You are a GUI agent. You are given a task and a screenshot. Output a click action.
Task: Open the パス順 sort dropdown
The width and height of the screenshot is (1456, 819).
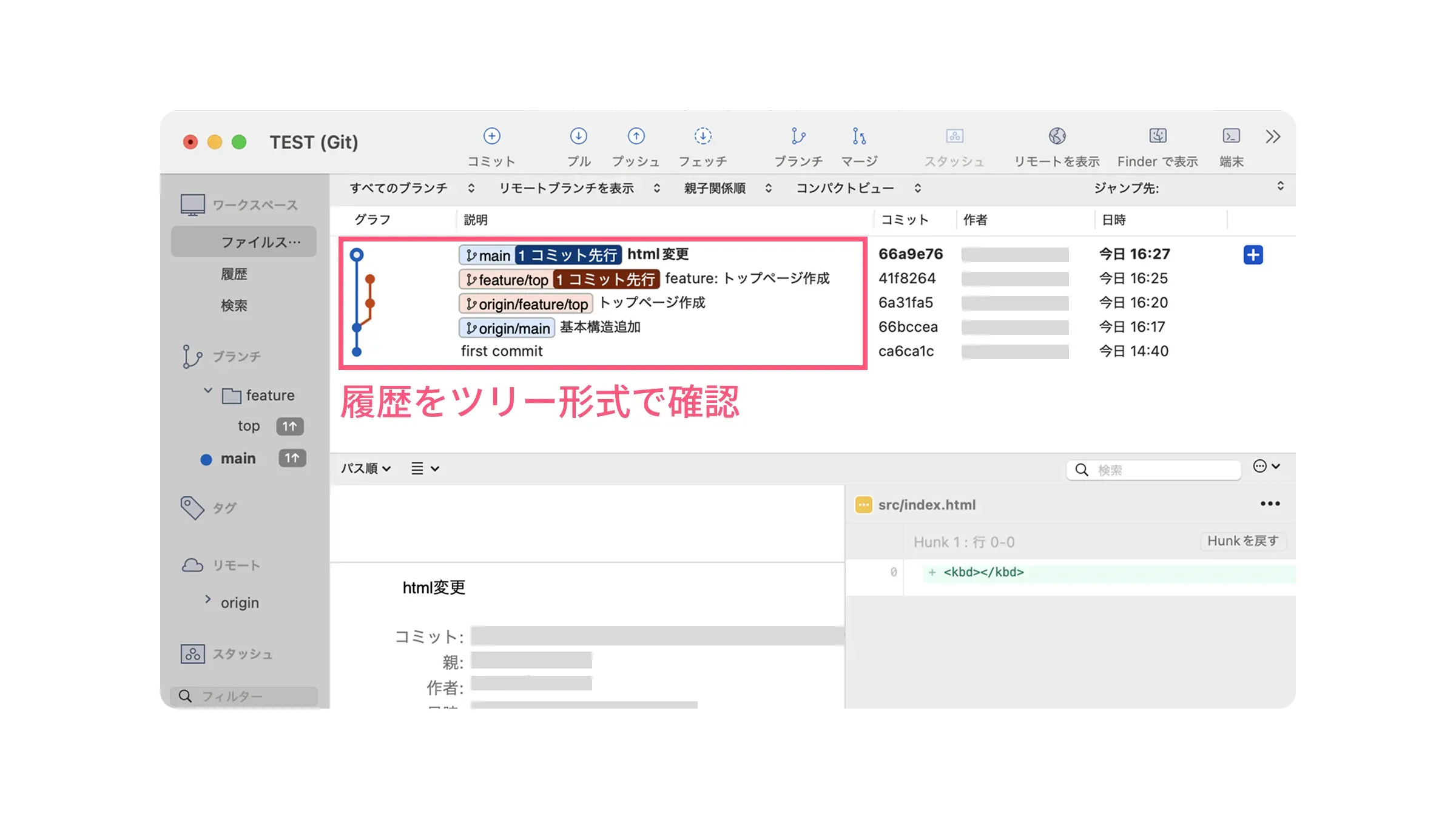pyautogui.click(x=366, y=468)
